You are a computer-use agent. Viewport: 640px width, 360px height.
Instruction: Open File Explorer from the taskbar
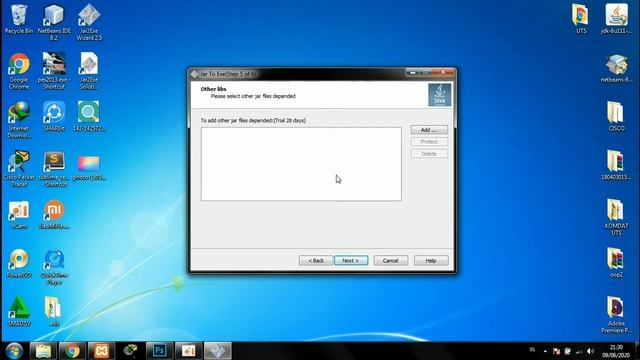(43, 351)
